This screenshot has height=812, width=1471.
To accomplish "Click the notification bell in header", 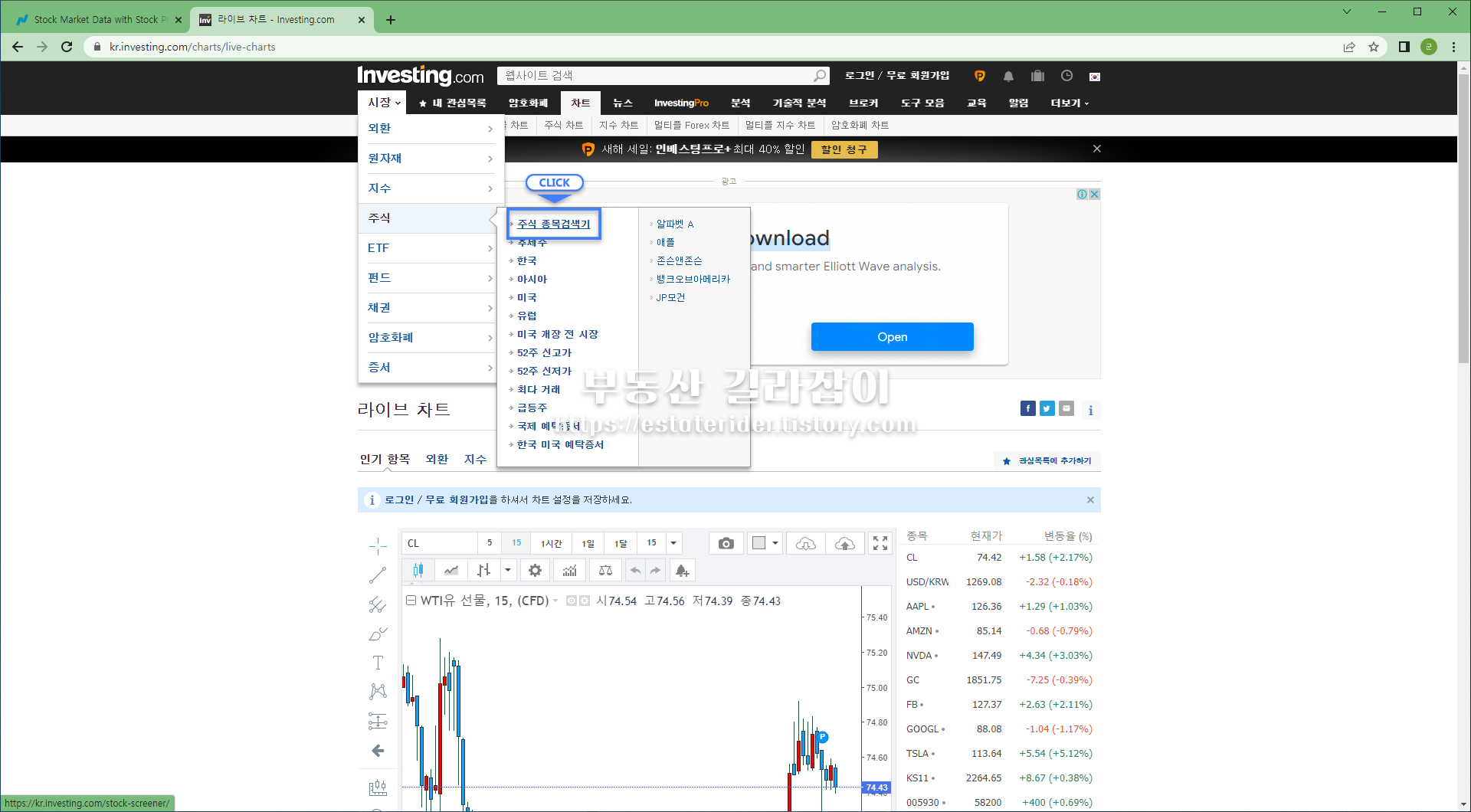I will pyautogui.click(x=1008, y=76).
